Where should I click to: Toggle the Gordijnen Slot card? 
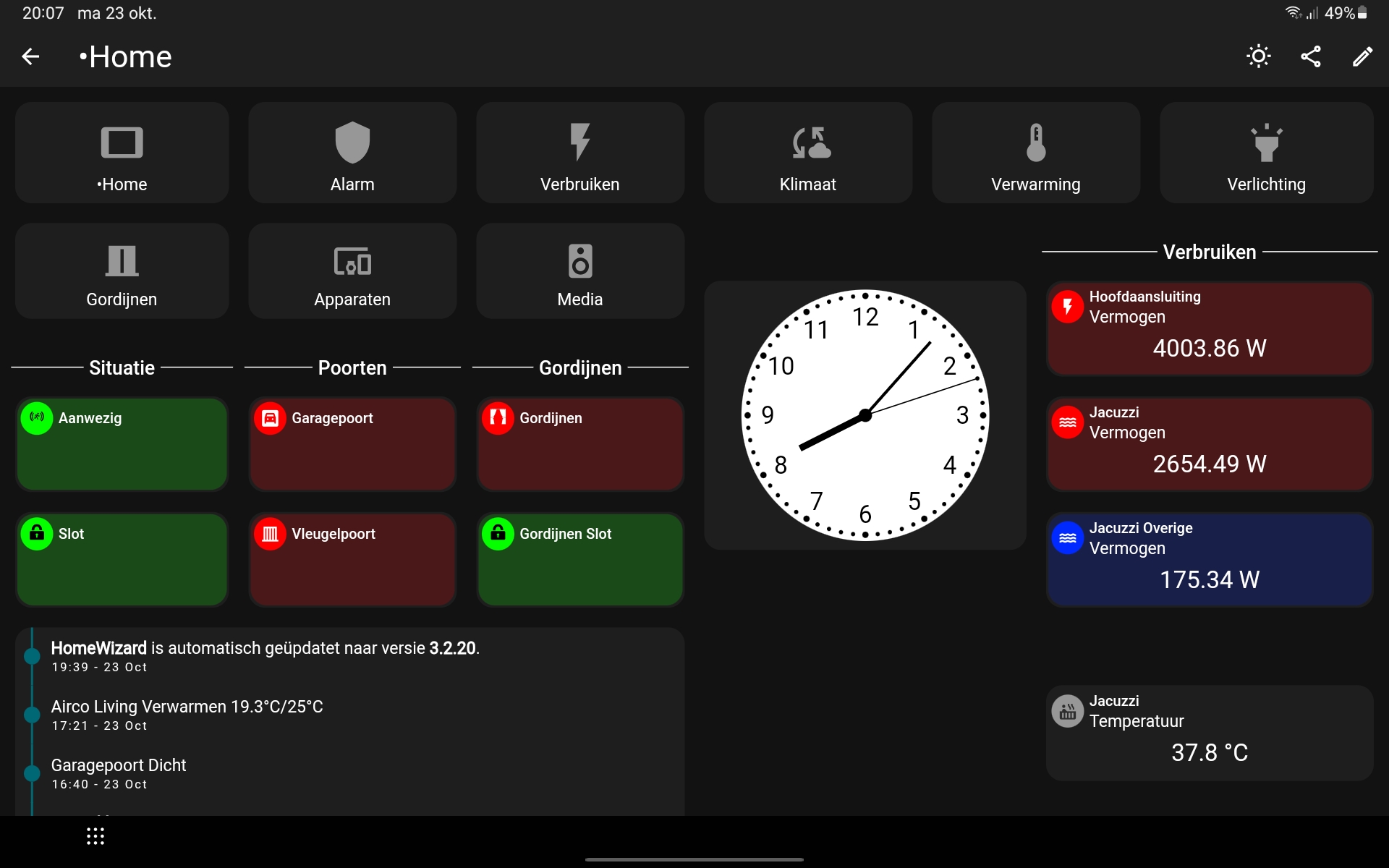580,560
